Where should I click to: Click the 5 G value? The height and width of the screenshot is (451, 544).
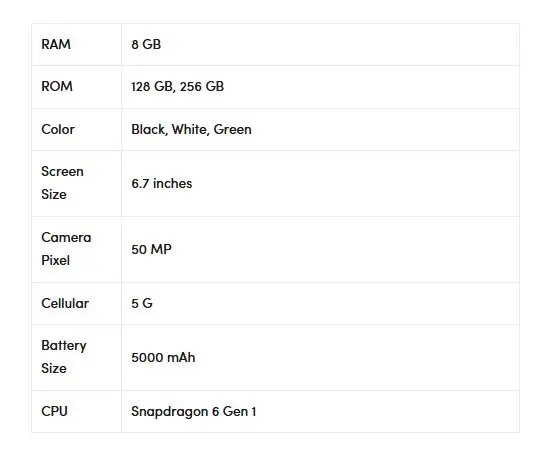tap(142, 304)
